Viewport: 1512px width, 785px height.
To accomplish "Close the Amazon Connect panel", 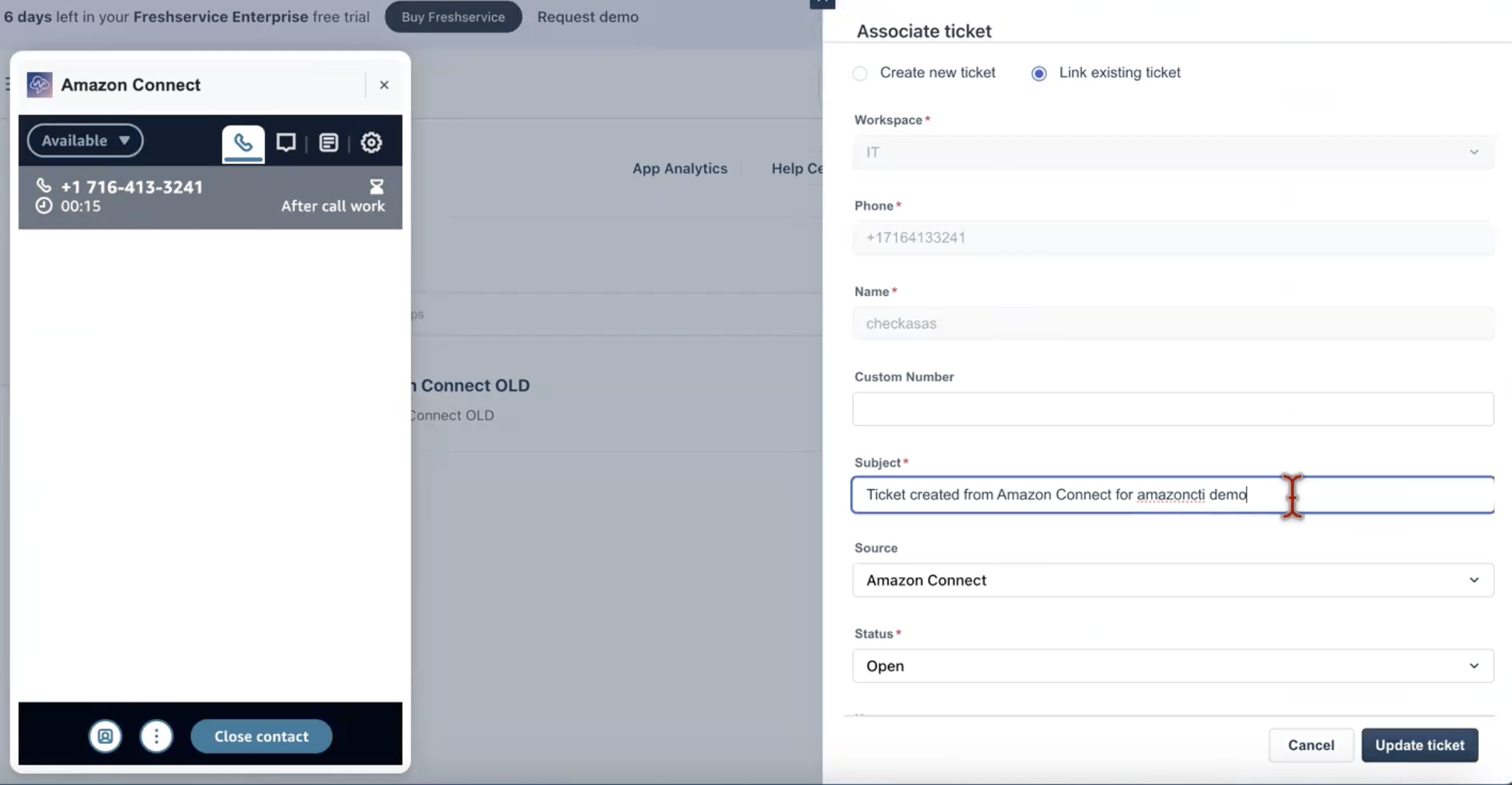I will [x=384, y=85].
